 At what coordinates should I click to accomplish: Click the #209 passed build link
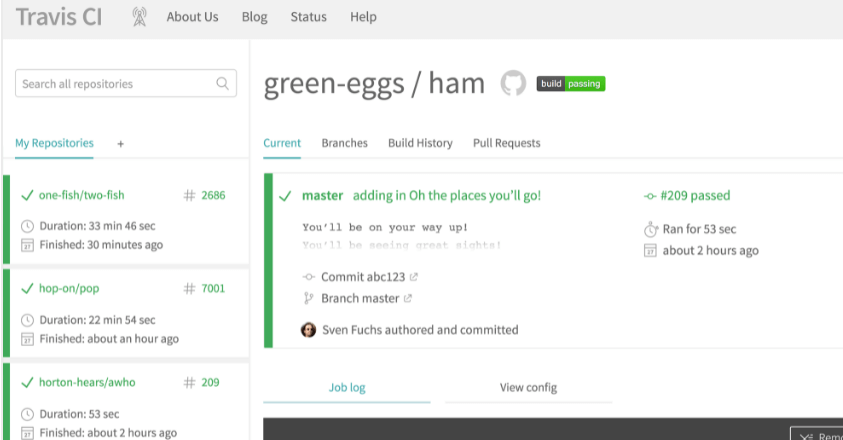(x=695, y=195)
